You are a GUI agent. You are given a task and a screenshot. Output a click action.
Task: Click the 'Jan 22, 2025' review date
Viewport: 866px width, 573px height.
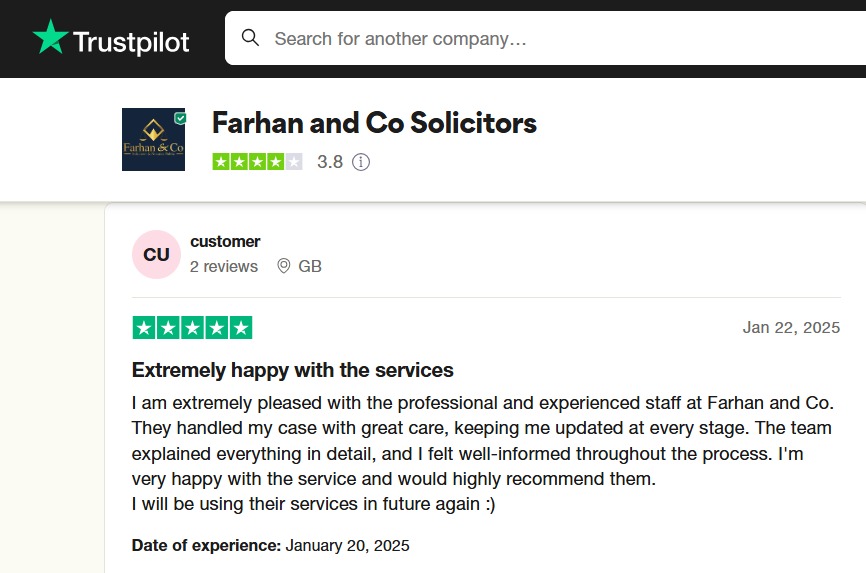point(791,327)
